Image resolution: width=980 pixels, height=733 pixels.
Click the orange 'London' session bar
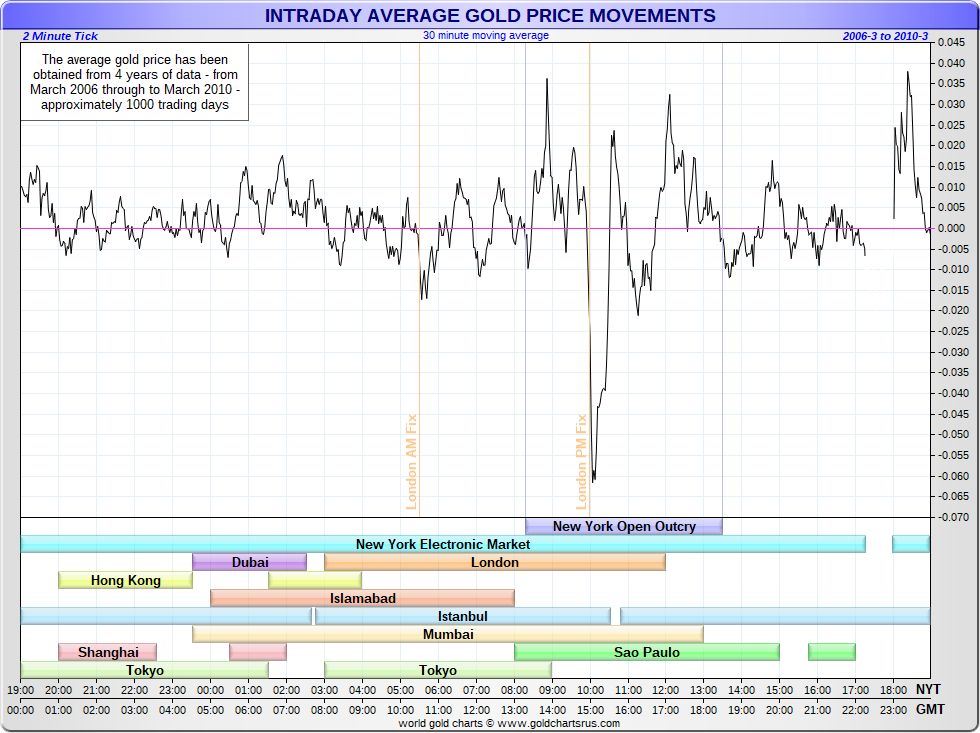[x=495, y=562]
